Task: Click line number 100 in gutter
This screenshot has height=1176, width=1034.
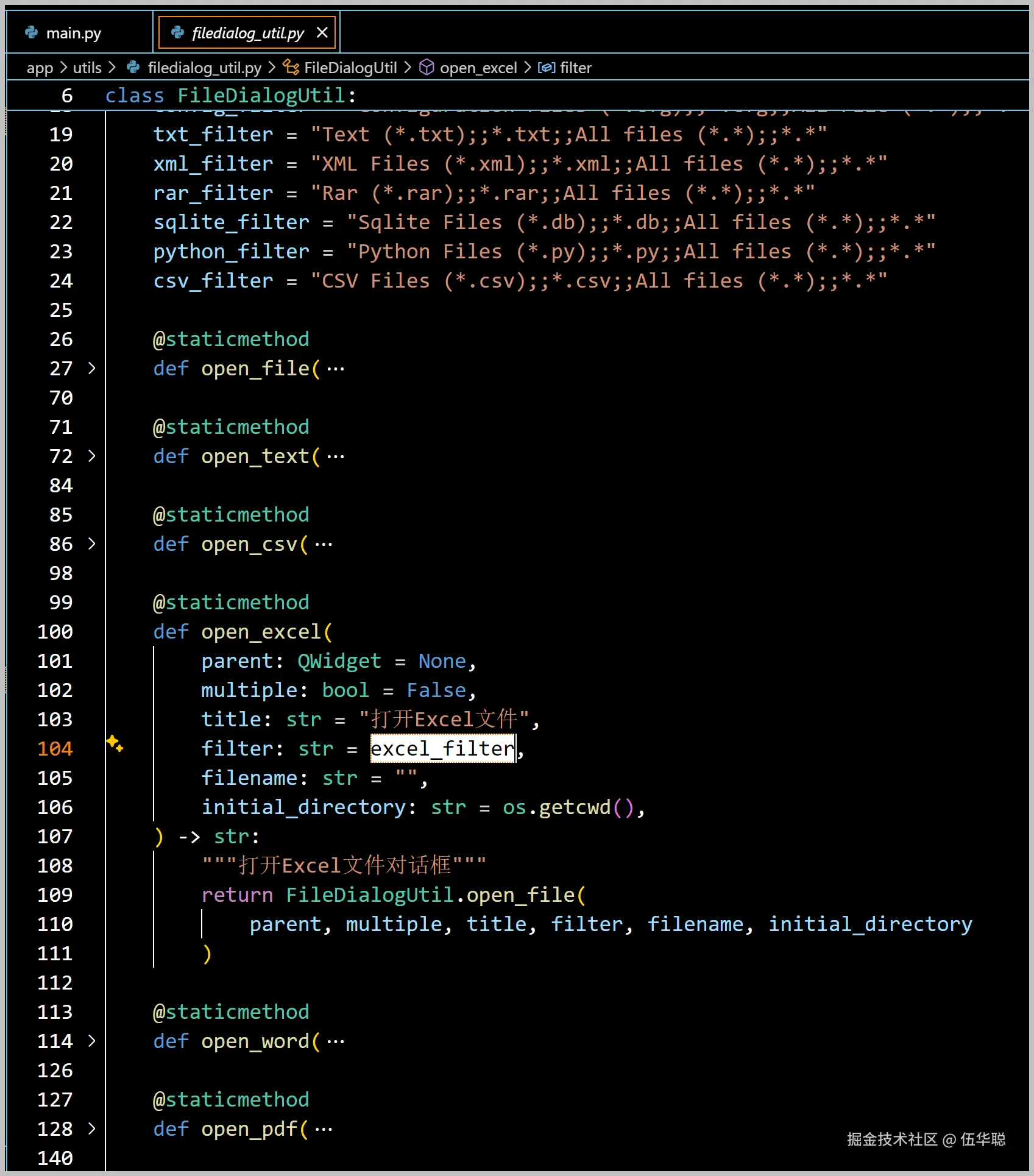Action: click(55, 631)
